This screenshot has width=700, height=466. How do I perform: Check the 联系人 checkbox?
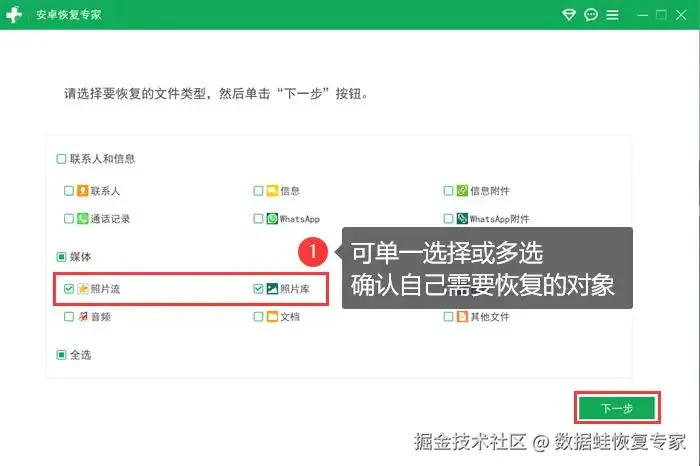(69, 191)
